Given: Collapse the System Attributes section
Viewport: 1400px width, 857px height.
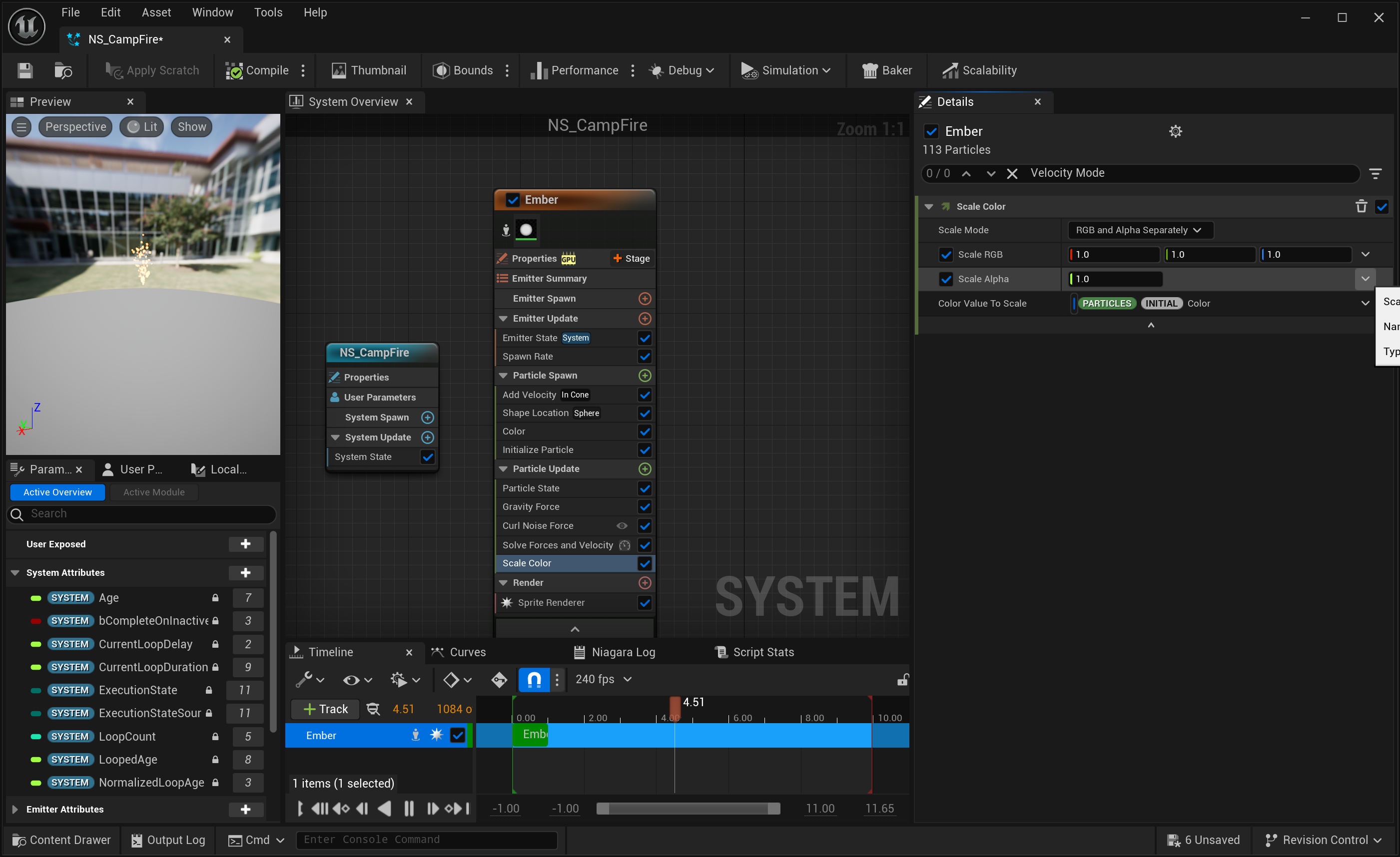Looking at the screenshot, I should coord(15,572).
